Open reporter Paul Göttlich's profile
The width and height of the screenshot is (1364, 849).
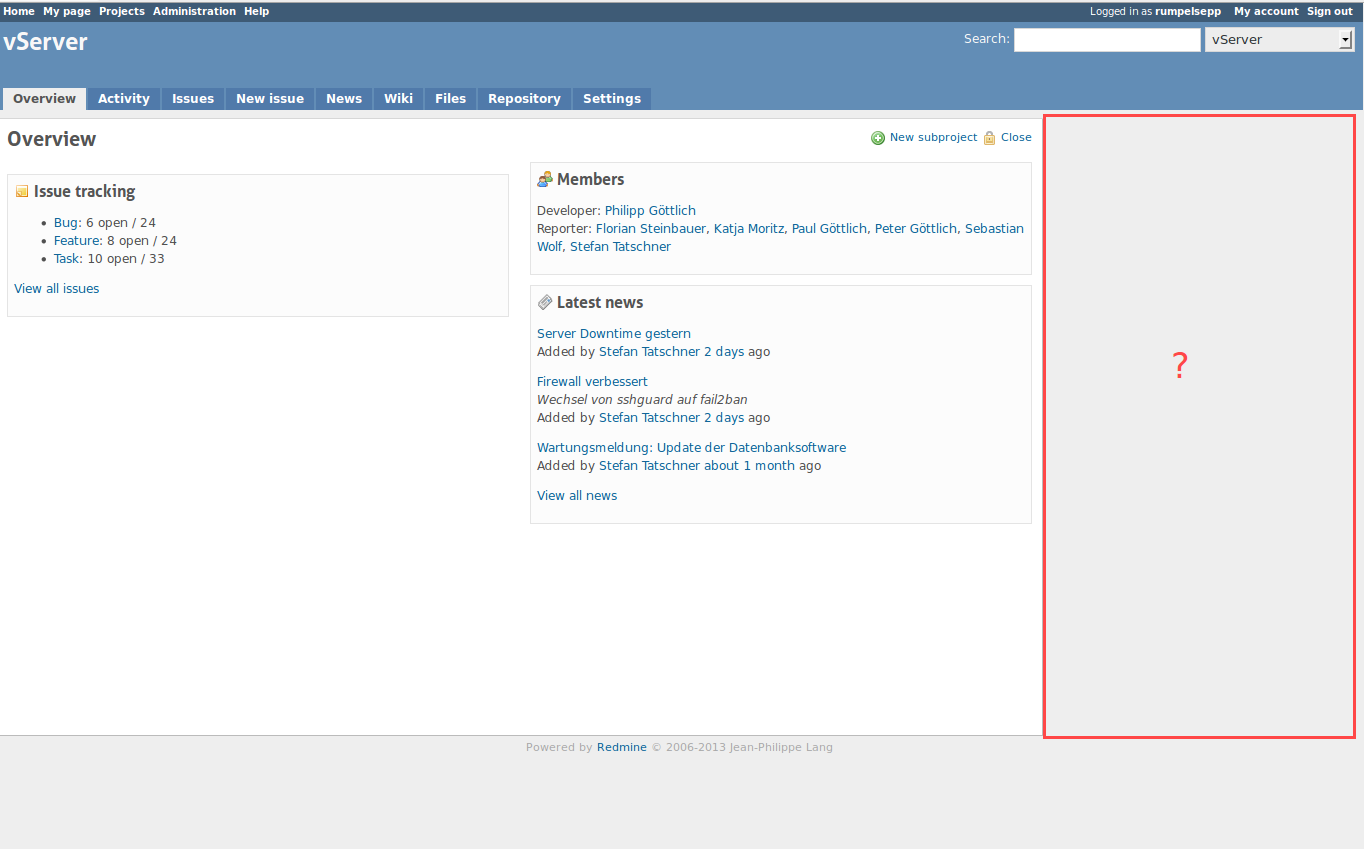click(829, 229)
